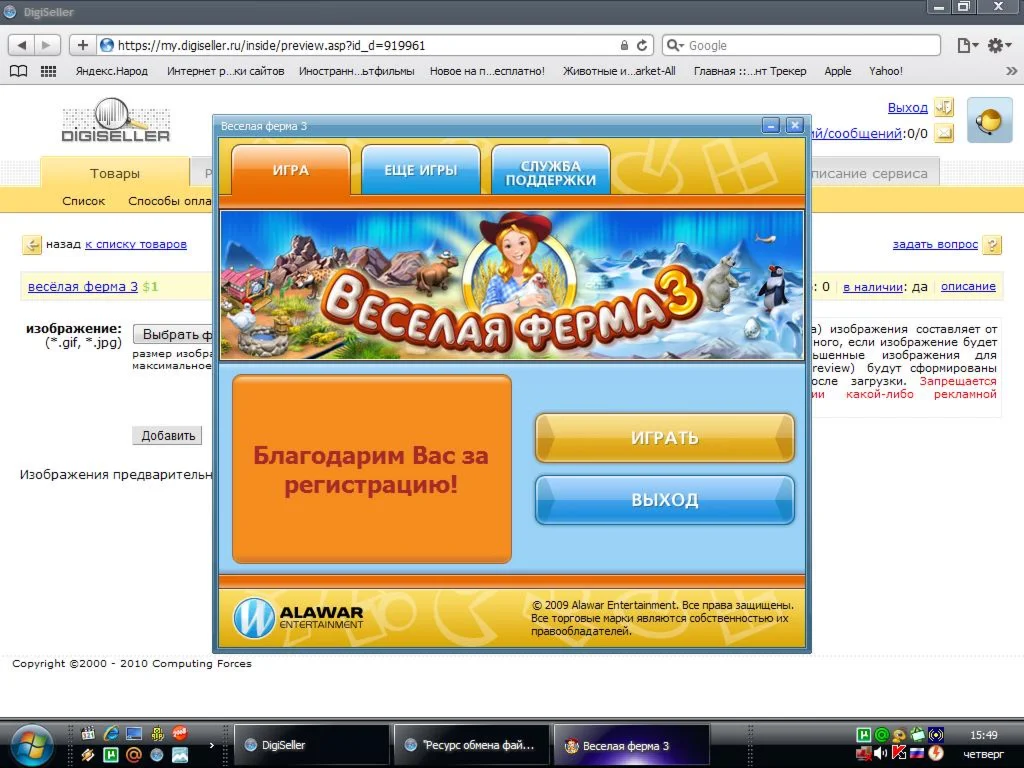The image size is (1024, 768).
Task: Click the Russian flag language tray icon
Action: point(917,754)
